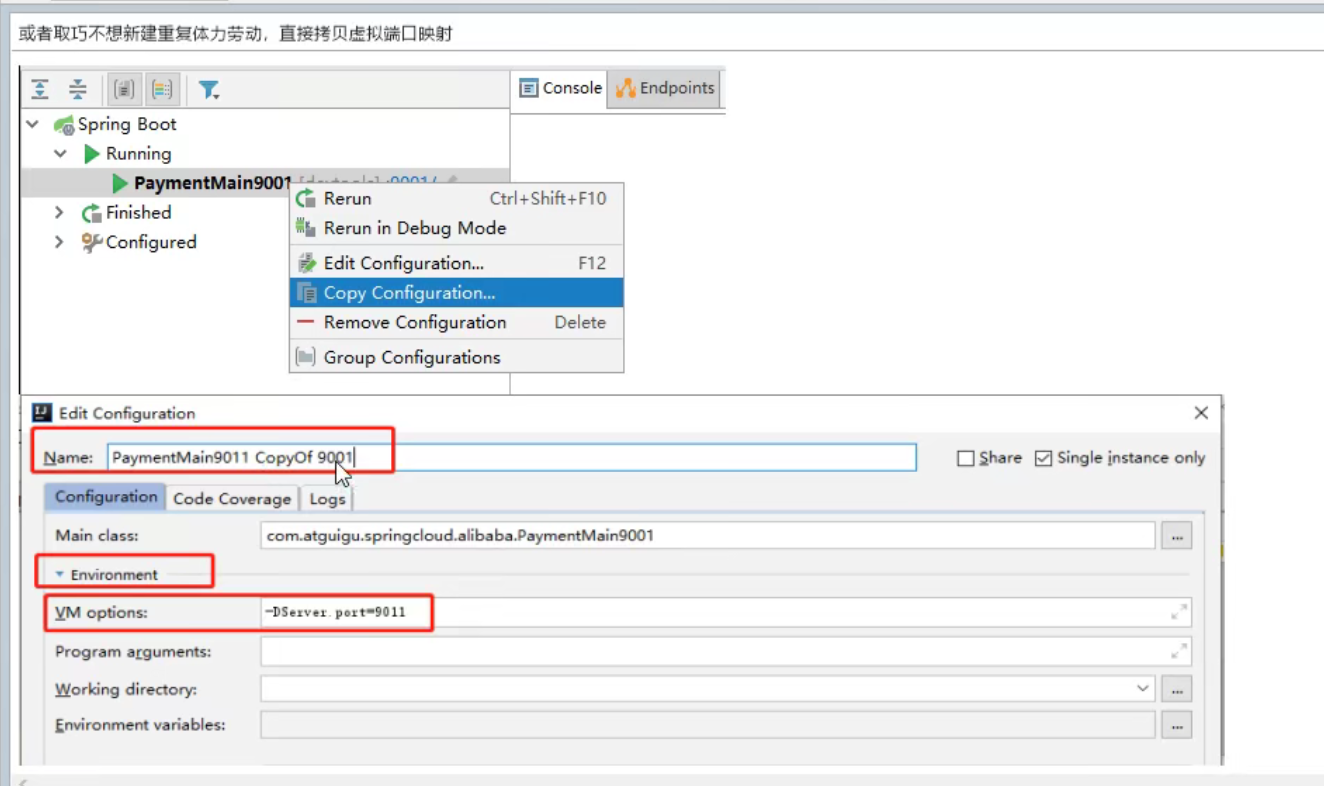Click the Name input field
The height and width of the screenshot is (786, 1324).
pos(510,458)
